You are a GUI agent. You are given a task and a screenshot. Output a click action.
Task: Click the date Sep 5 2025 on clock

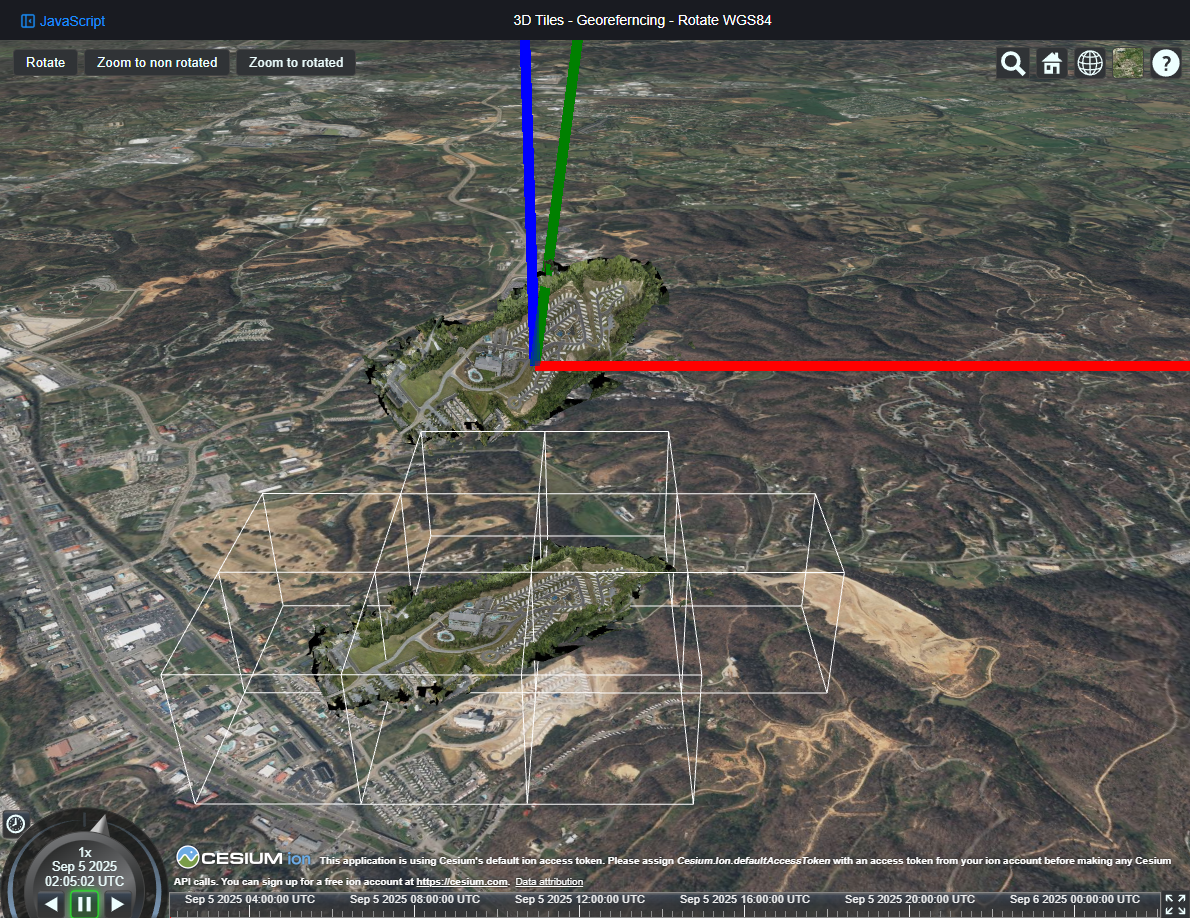click(84, 866)
